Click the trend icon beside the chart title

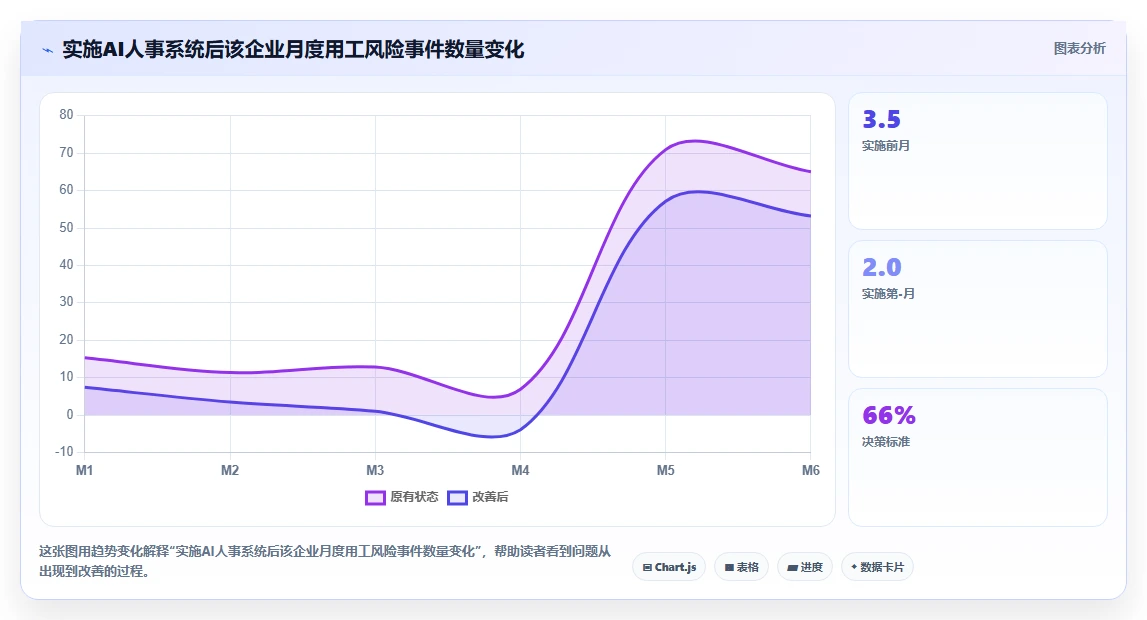pos(48,50)
